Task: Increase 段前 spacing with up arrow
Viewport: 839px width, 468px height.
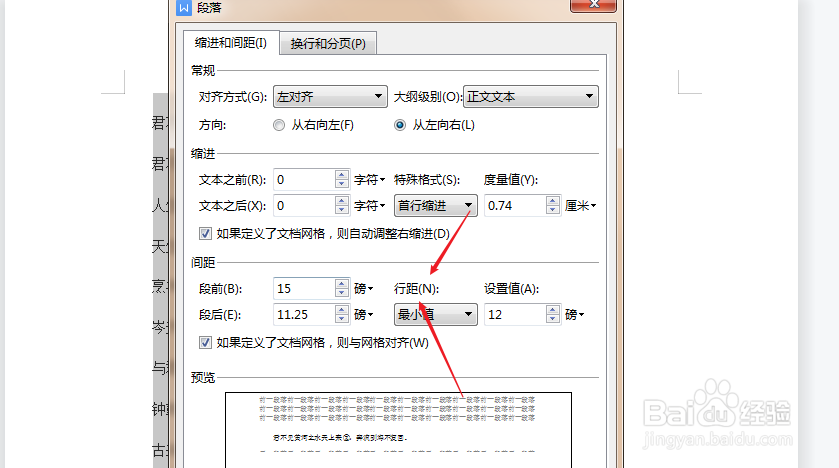Action: tap(342, 283)
